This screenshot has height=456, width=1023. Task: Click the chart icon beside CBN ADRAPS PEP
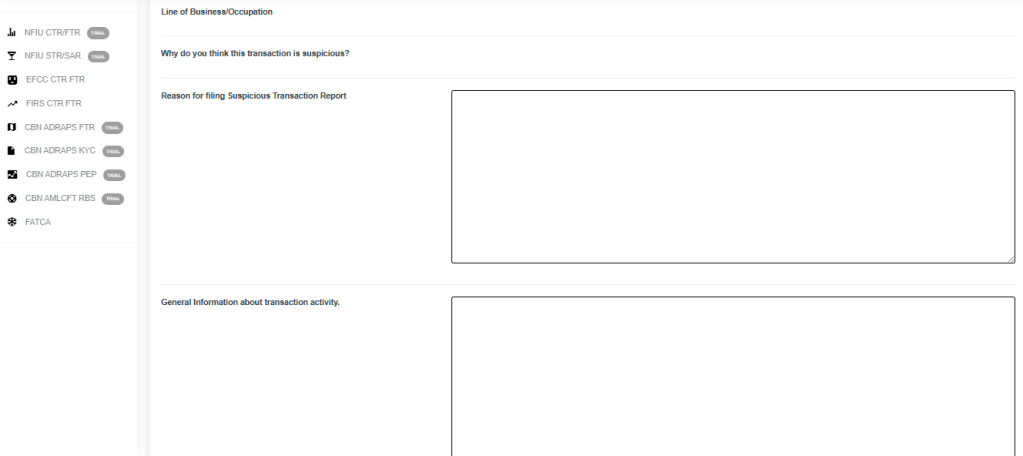point(12,174)
